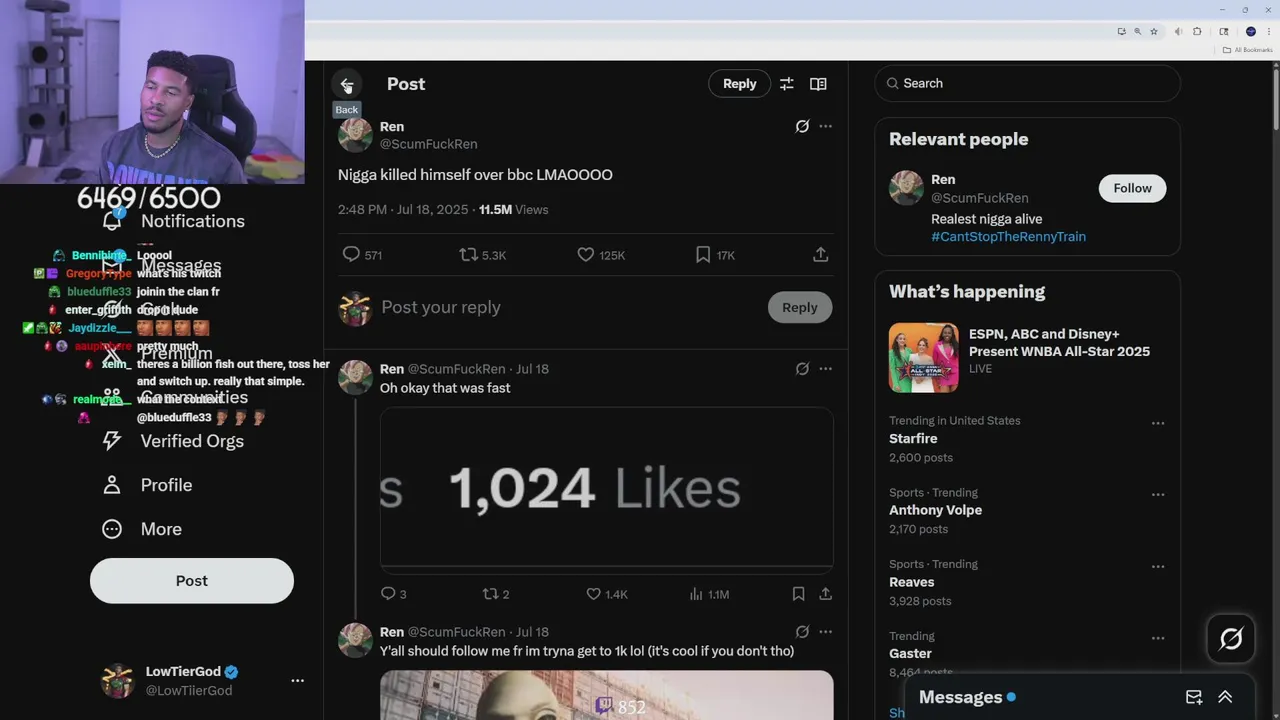Open Profile in the sidebar
Viewport: 1280px width, 720px height.
(147, 485)
